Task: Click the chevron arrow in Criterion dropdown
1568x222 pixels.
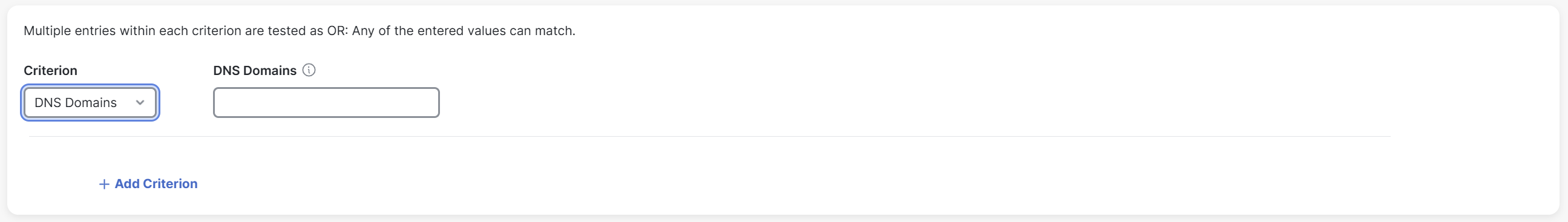Action: coord(140,102)
